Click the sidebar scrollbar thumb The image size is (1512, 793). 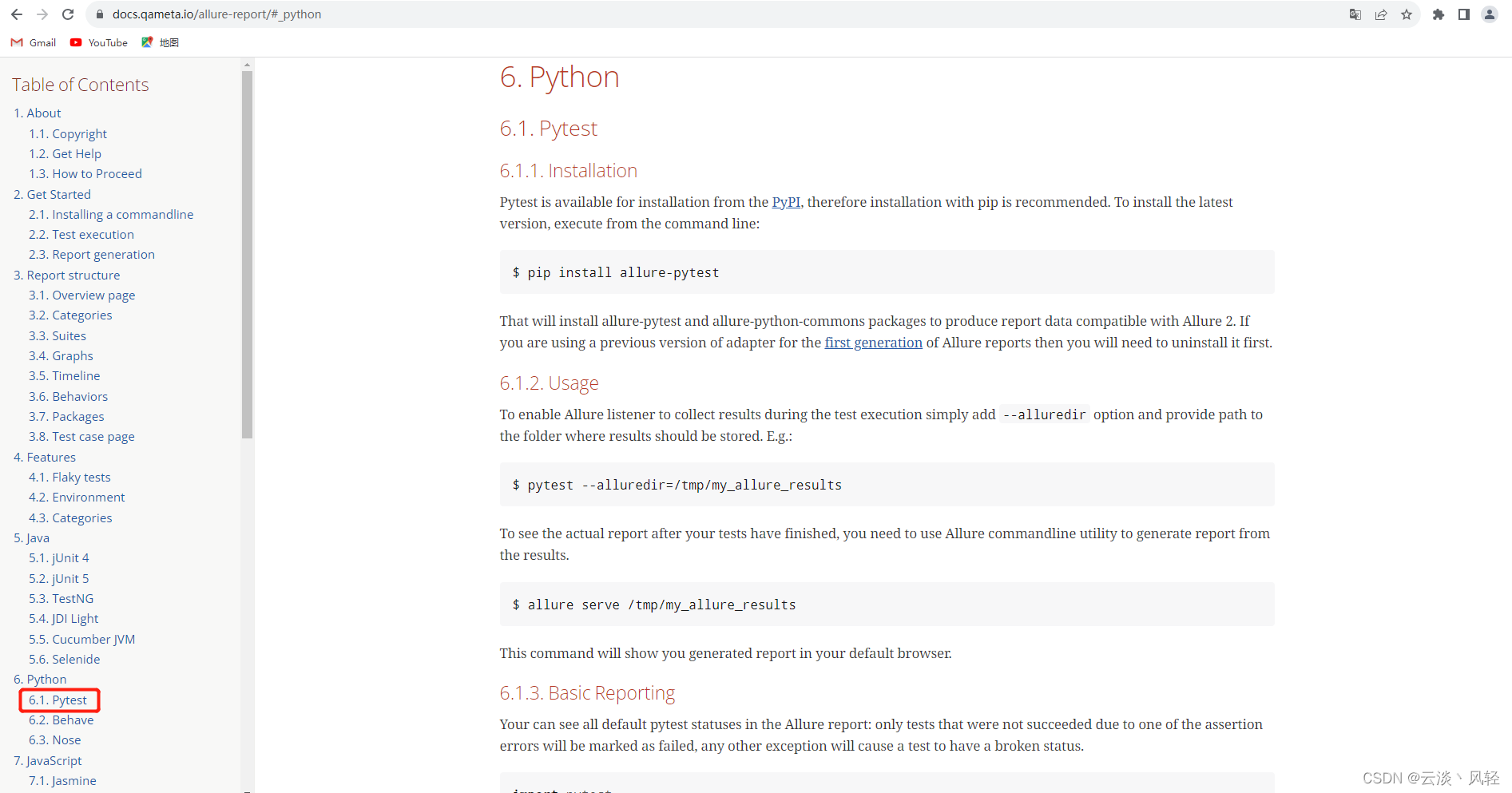[247, 255]
